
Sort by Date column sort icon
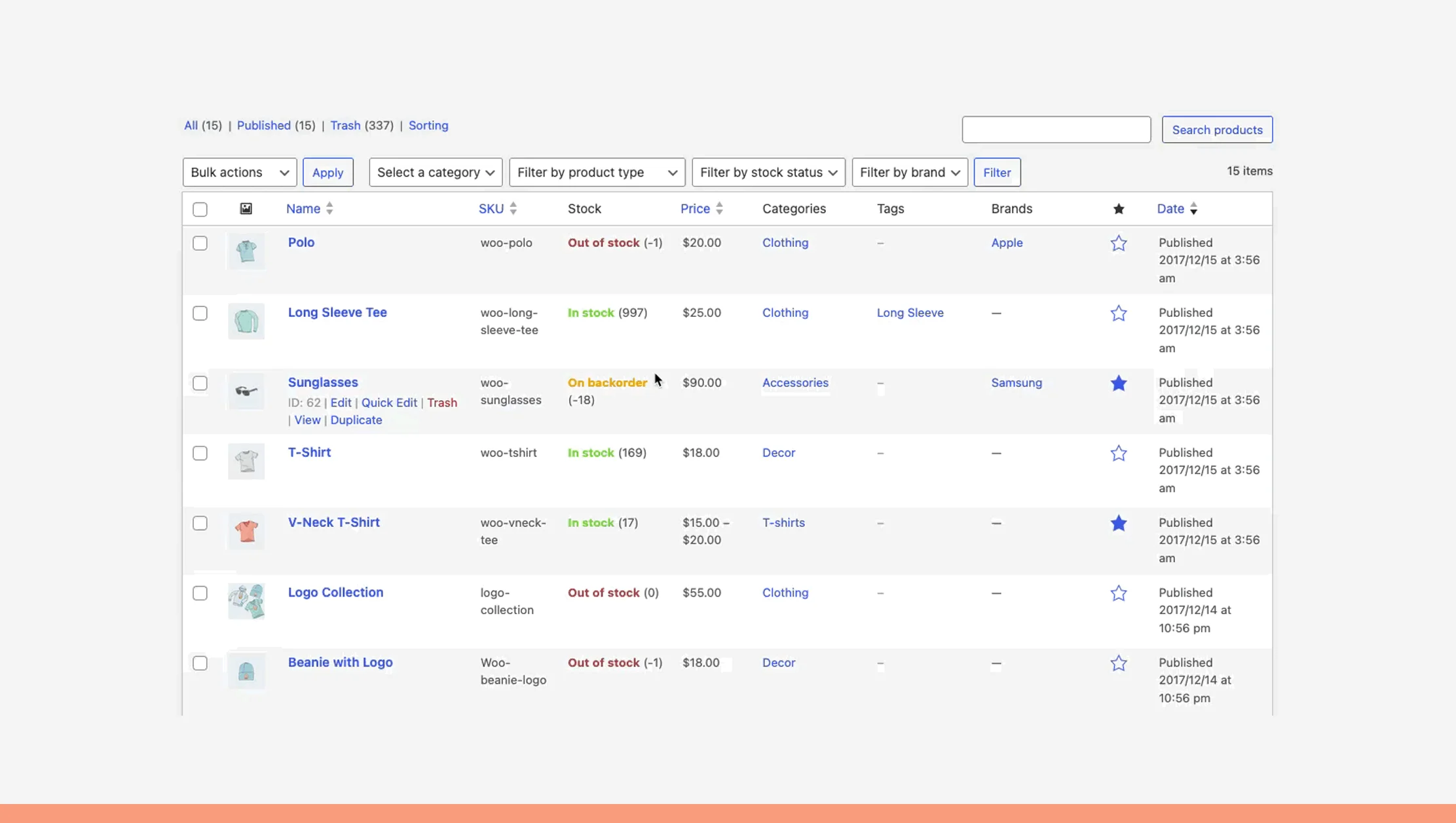[1195, 208]
